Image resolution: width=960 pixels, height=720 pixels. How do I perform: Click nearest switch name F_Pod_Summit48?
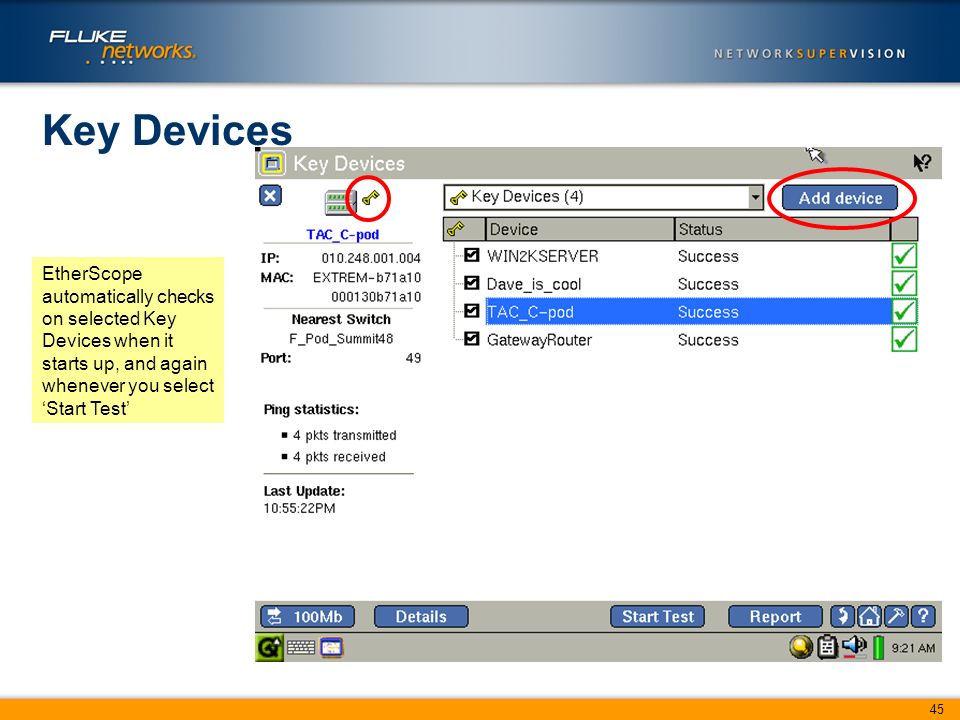point(341,339)
